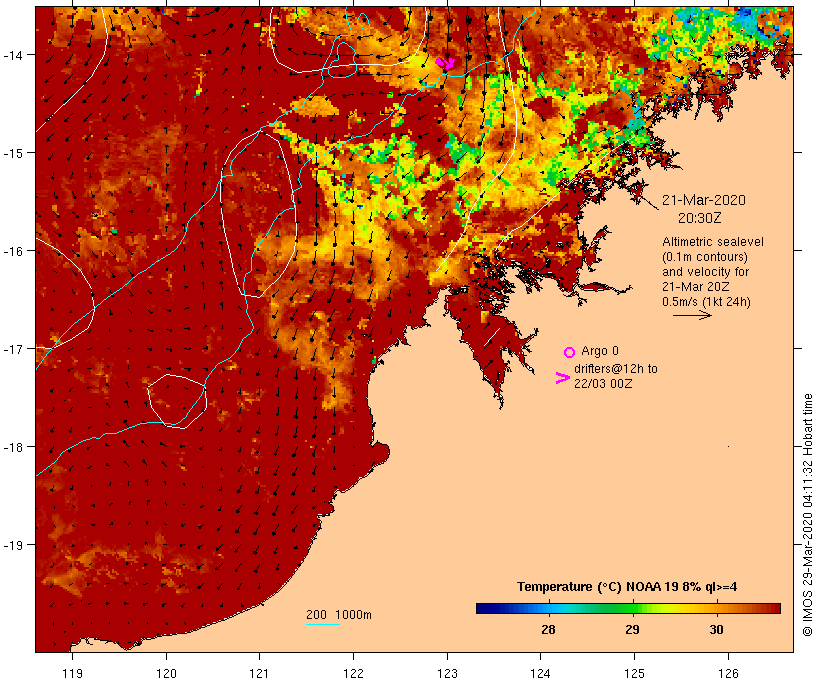Click the cyan 200m isobath legend line
The width and height of the screenshot is (820, 680).
pos(323,624)
